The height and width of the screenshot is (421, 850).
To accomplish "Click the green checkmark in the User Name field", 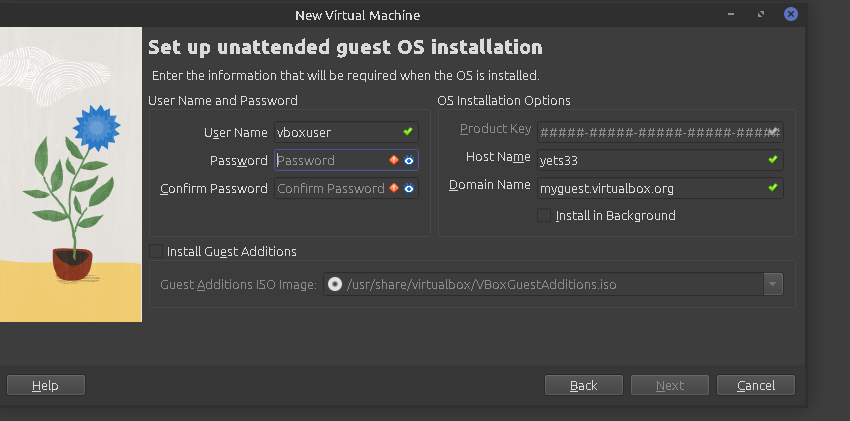I will pyautogui.click(x=408, y=132).
